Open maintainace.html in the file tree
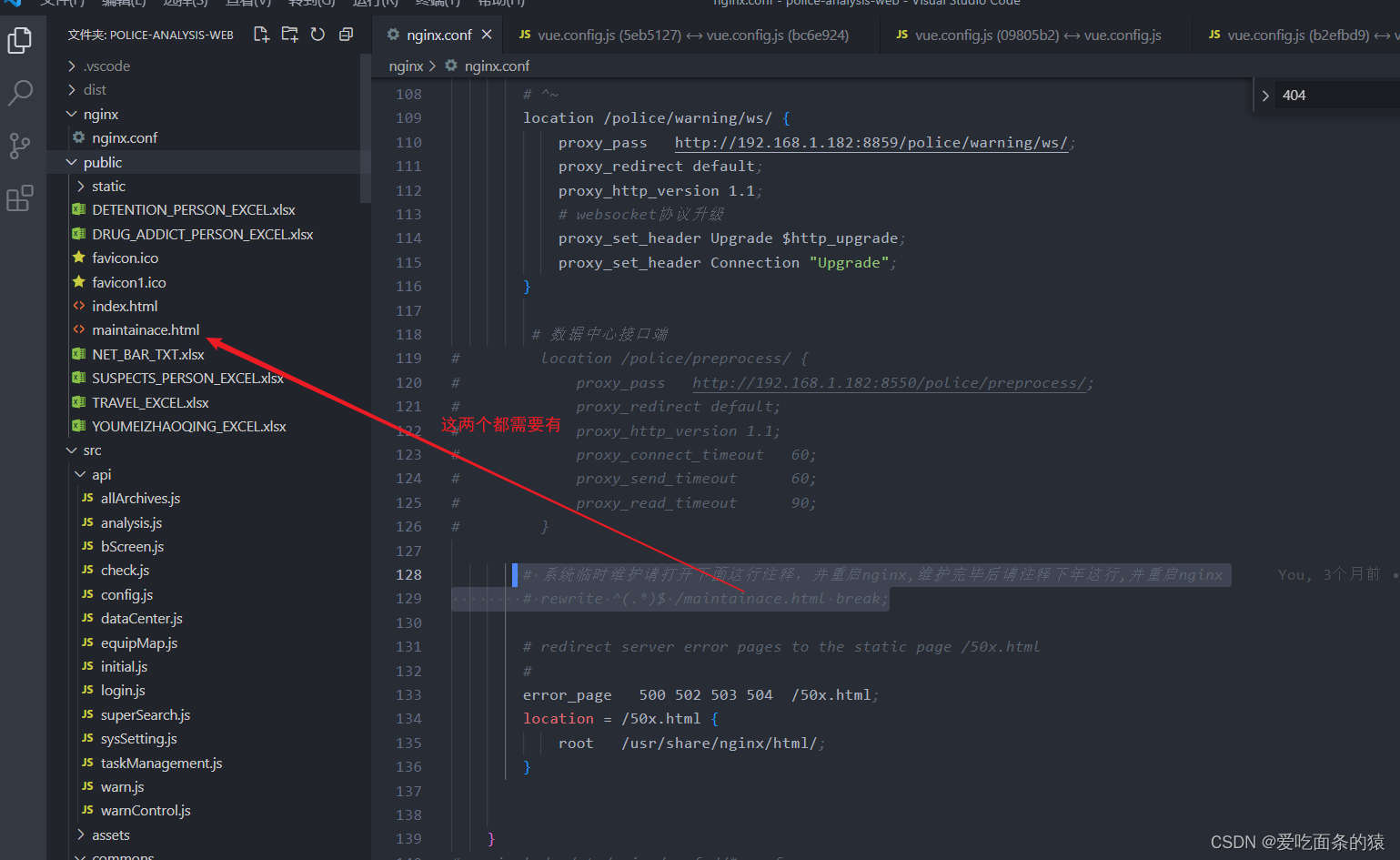 point(146,329)
